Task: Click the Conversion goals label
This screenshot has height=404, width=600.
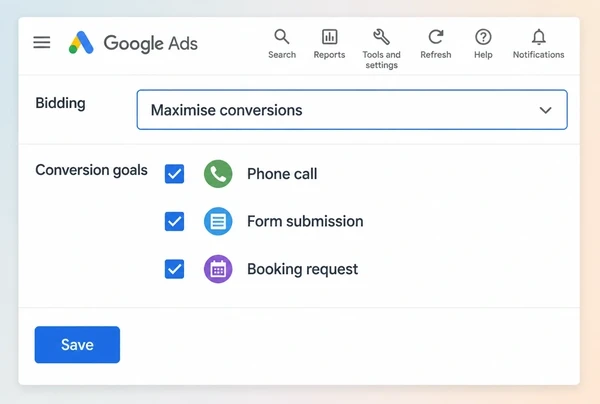Action: point(91,170)
